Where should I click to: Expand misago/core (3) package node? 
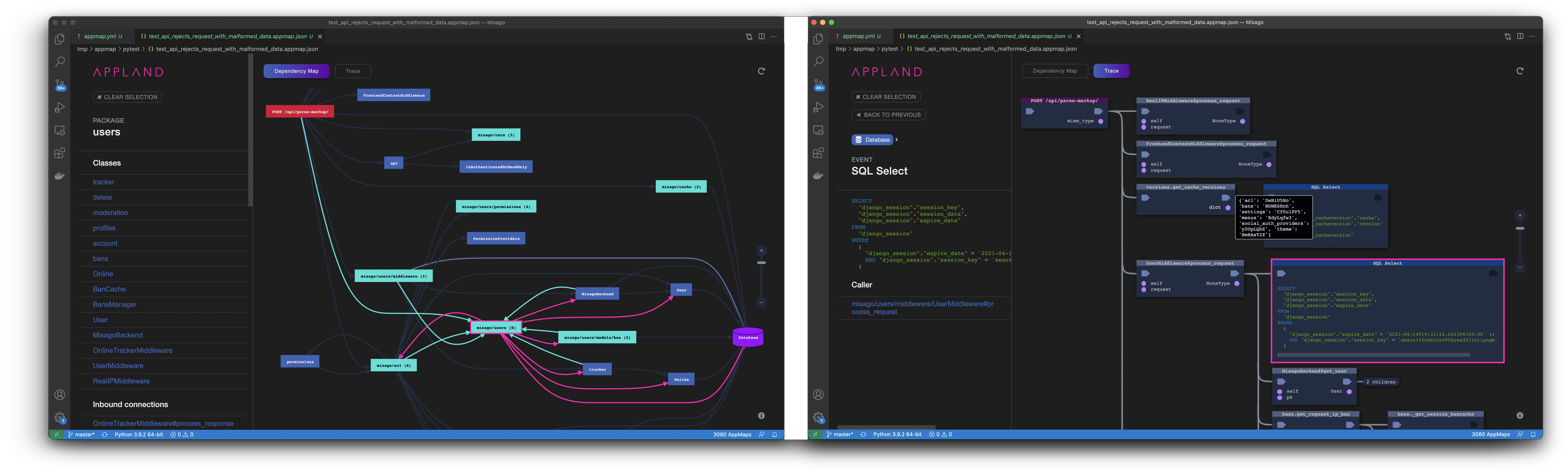click(496, 135)
